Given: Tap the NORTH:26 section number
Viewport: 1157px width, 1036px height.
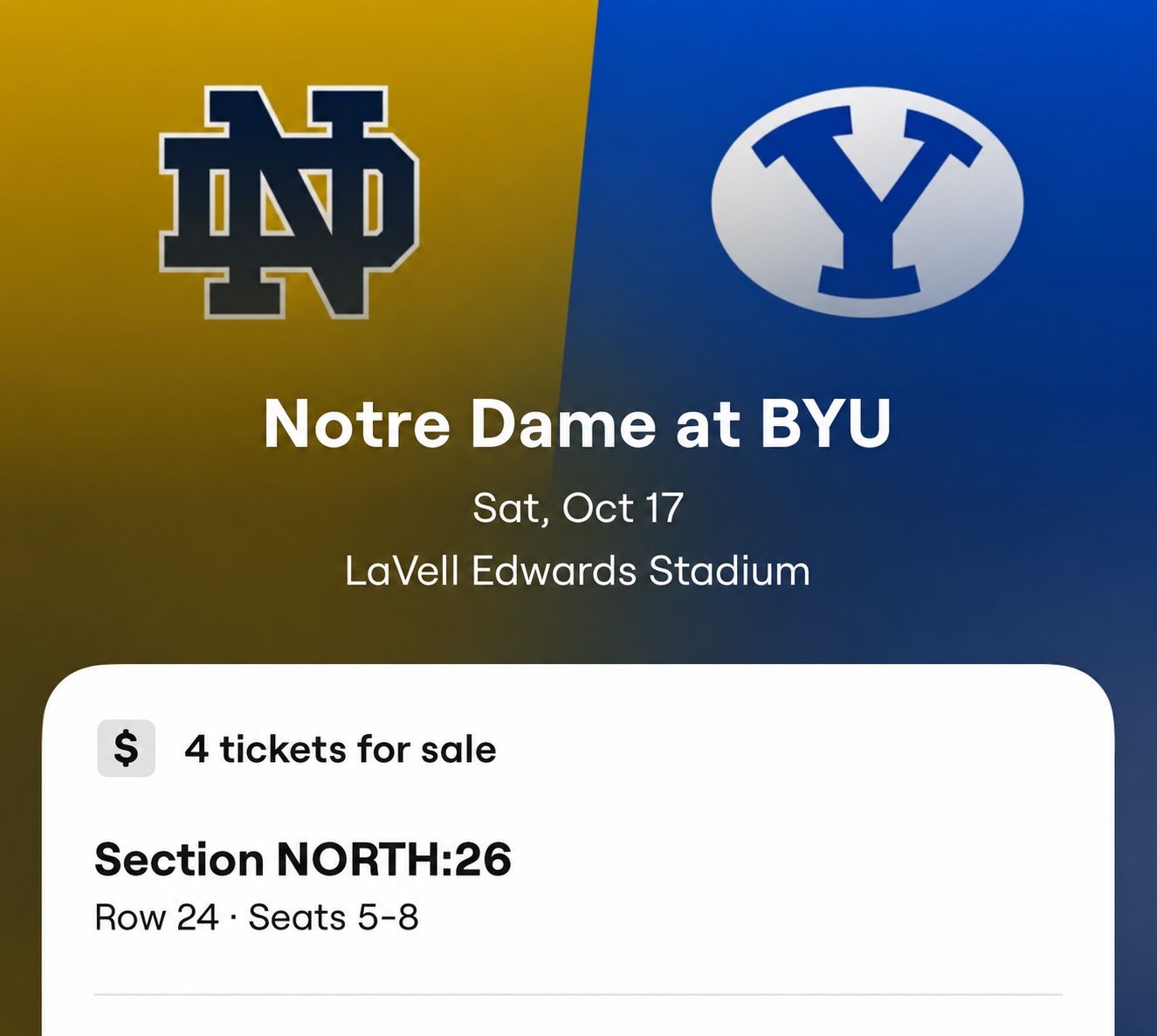Looking at the screenshot, I should pyautogui.click(x=394, y=860).
